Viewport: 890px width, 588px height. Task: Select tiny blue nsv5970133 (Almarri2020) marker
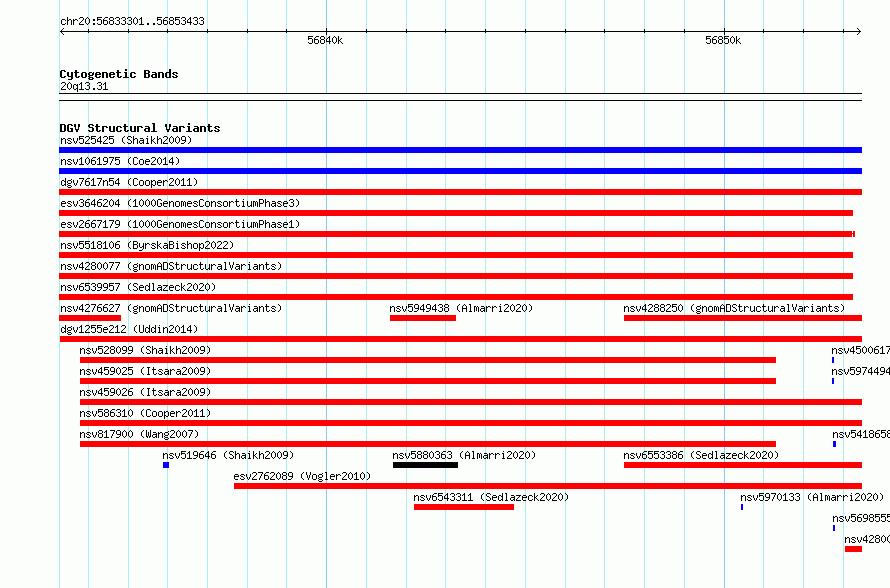[742, 507]
